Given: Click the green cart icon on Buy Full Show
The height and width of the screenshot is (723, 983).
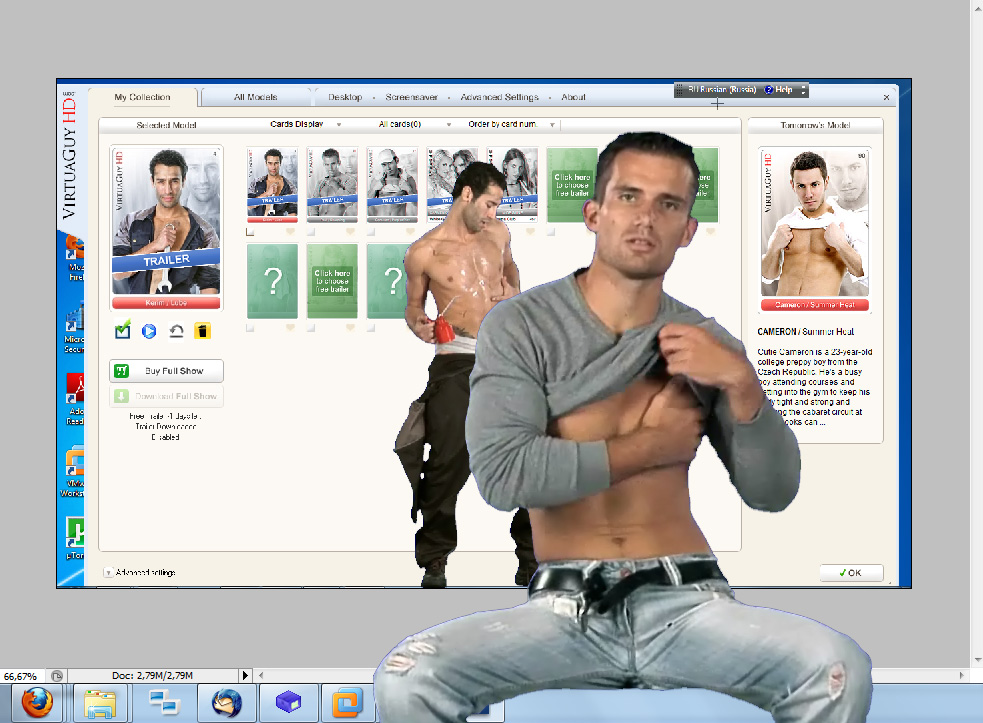Looking at the screenshot, I should click(122, 371).
